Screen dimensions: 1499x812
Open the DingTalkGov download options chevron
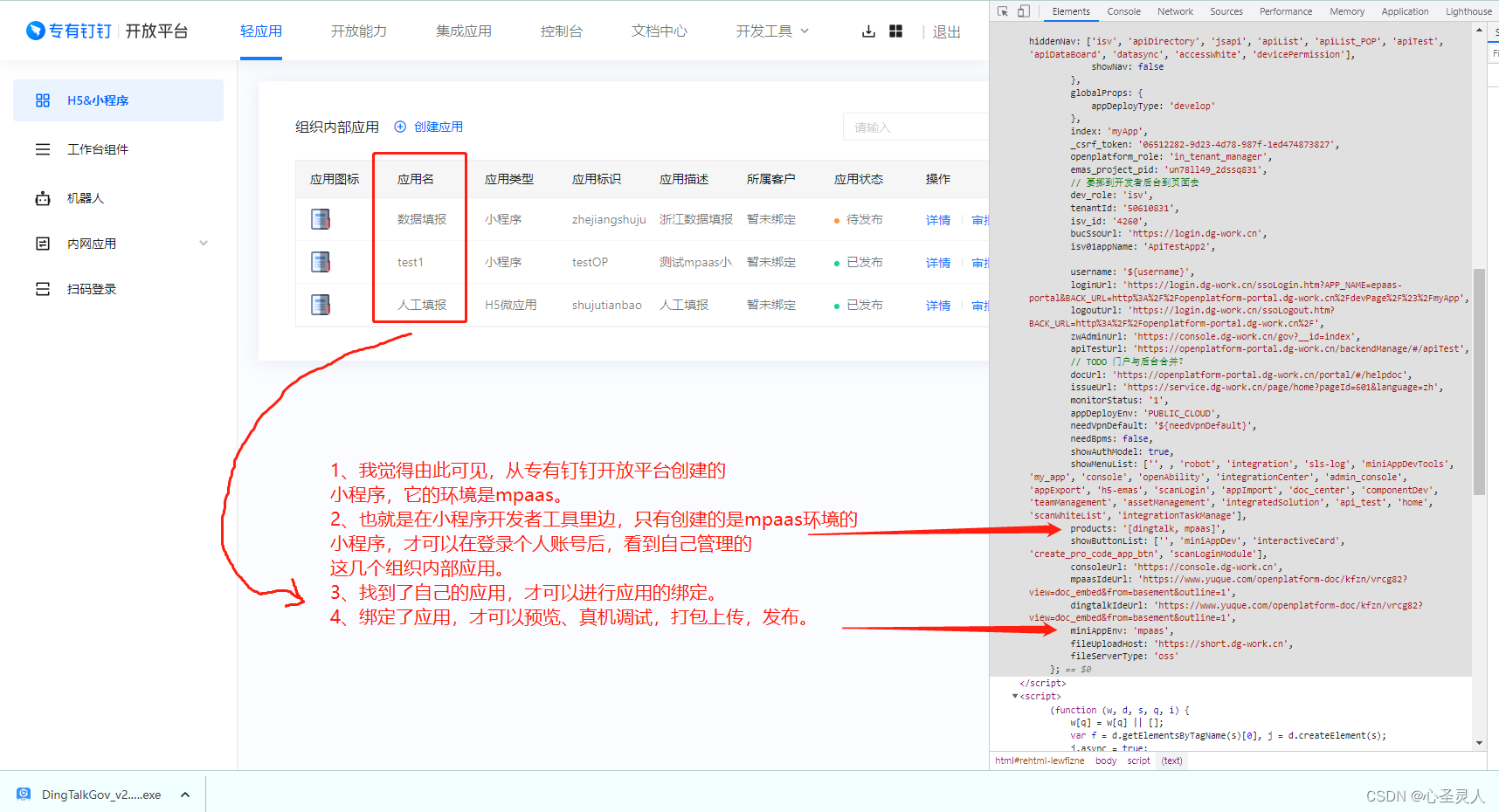pos(185,795)
